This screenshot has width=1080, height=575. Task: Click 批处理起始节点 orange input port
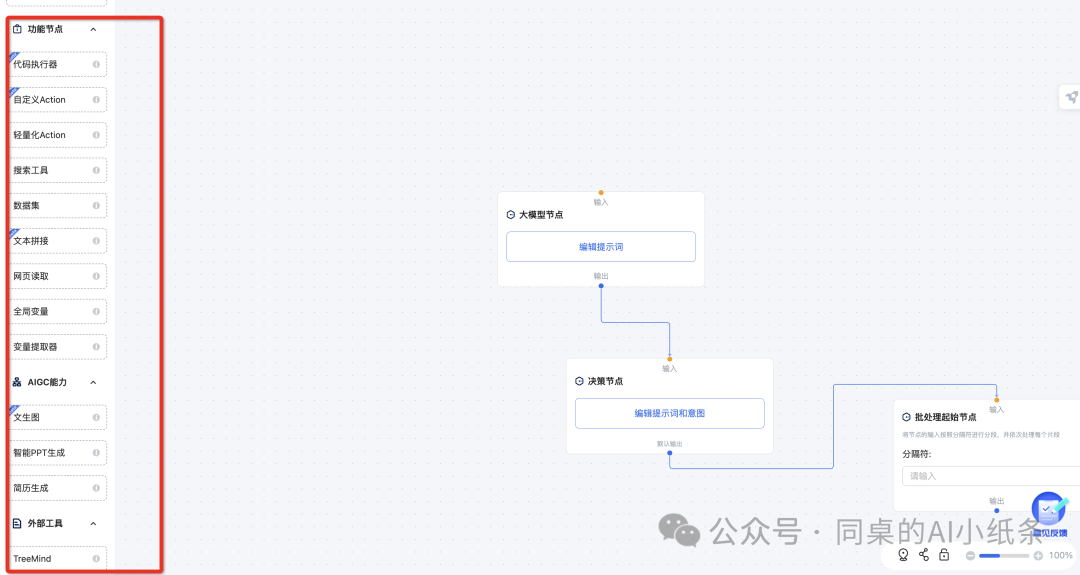(997, 400)
